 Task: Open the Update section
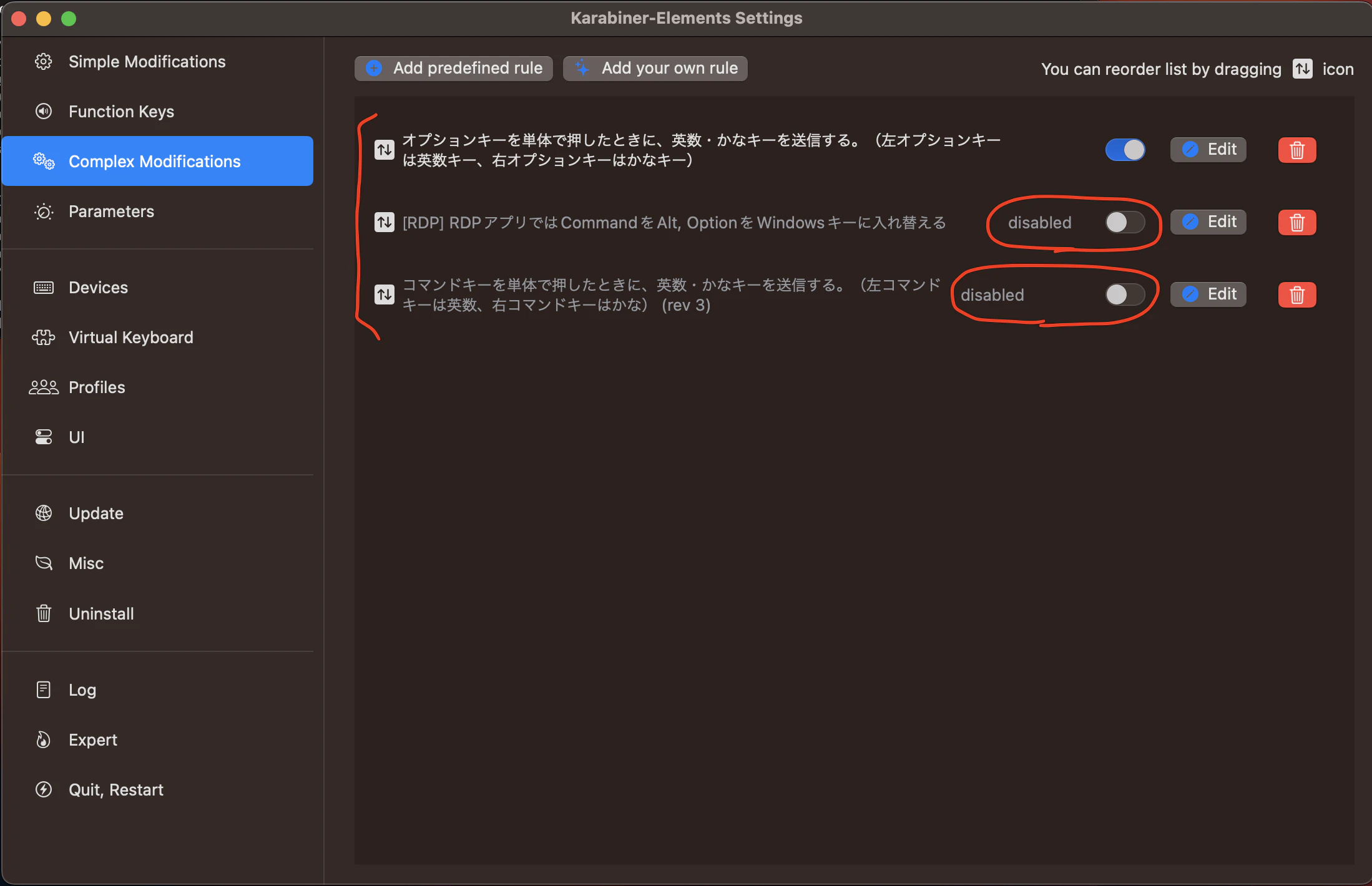(x=96, y=513)
